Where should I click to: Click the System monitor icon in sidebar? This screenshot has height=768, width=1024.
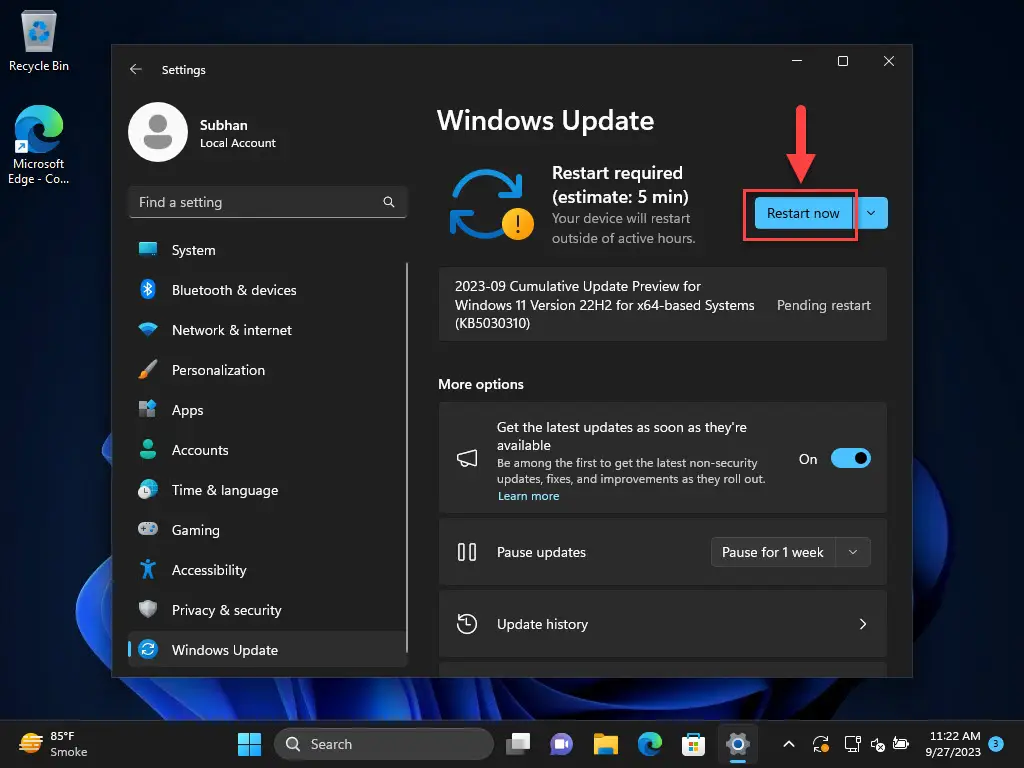click(148, 249)
